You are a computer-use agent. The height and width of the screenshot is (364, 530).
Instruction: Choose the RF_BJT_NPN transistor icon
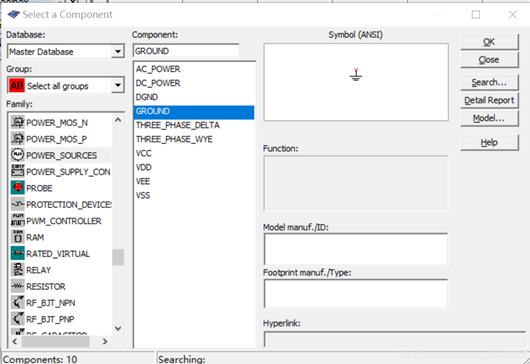click(x=18, y=302)
